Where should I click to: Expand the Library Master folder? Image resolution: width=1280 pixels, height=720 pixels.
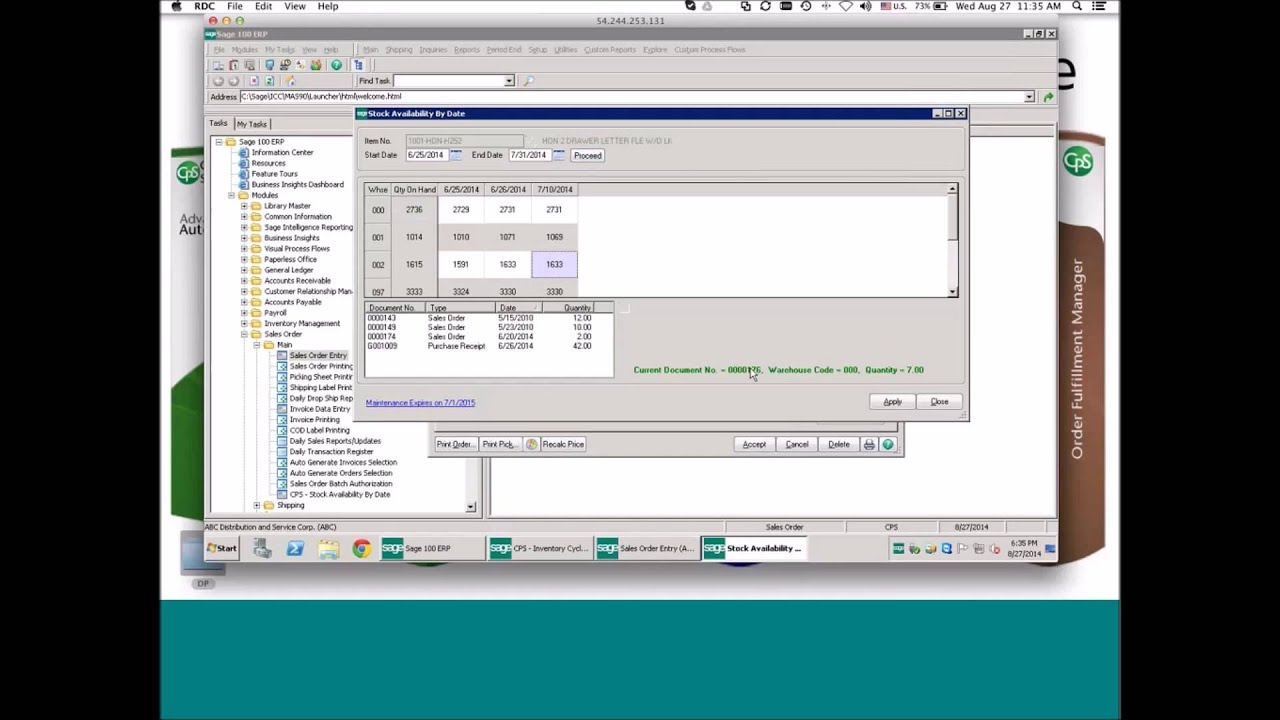click(x=244, y=206)
